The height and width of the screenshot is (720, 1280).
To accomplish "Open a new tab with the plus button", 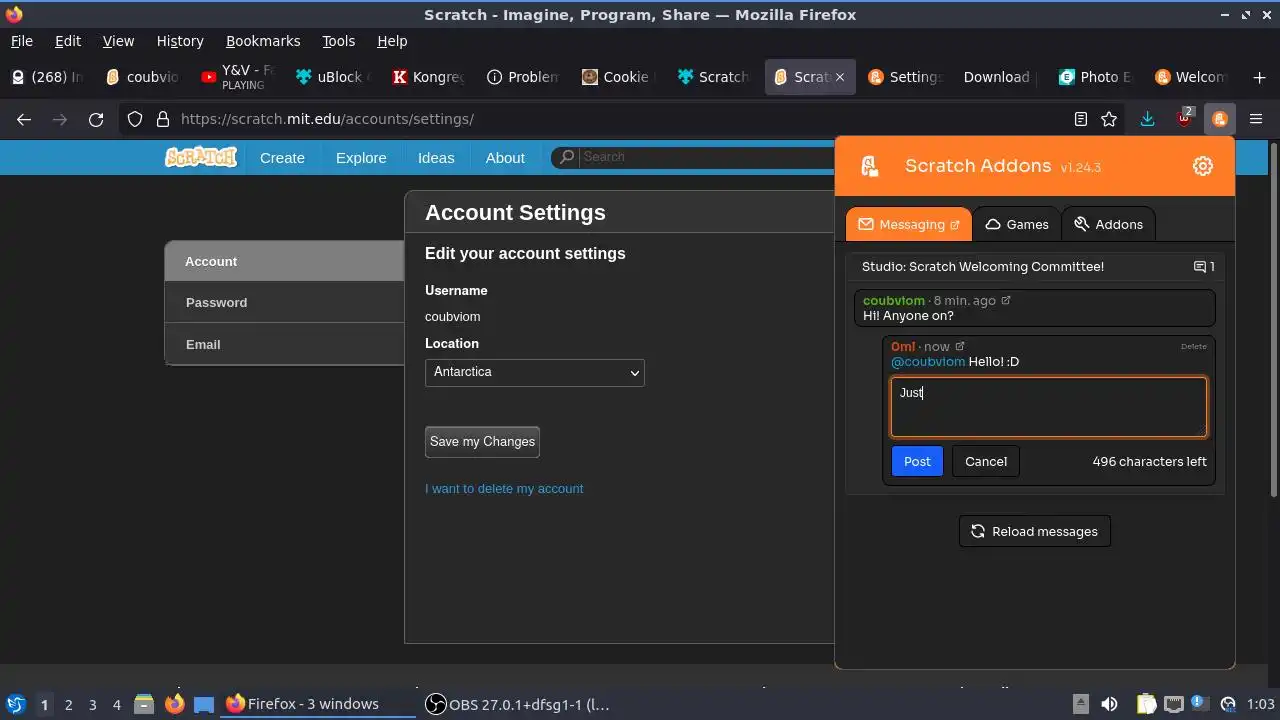I will click(1259, 77).
